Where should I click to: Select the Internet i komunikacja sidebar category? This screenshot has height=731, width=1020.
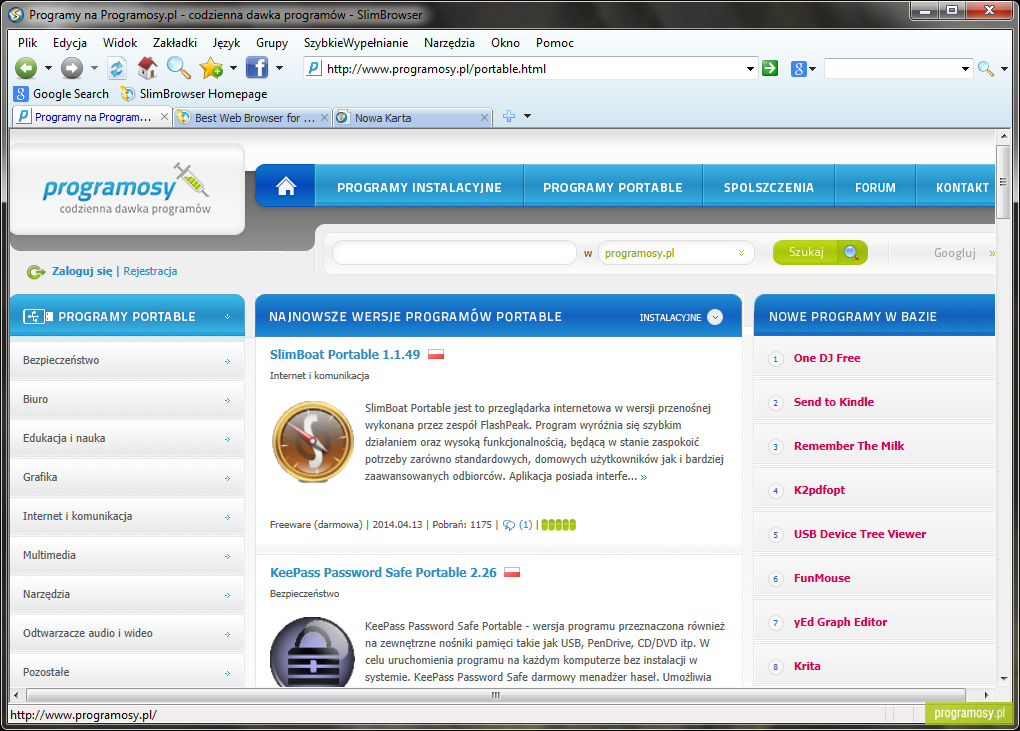click(x=127, y=516)
